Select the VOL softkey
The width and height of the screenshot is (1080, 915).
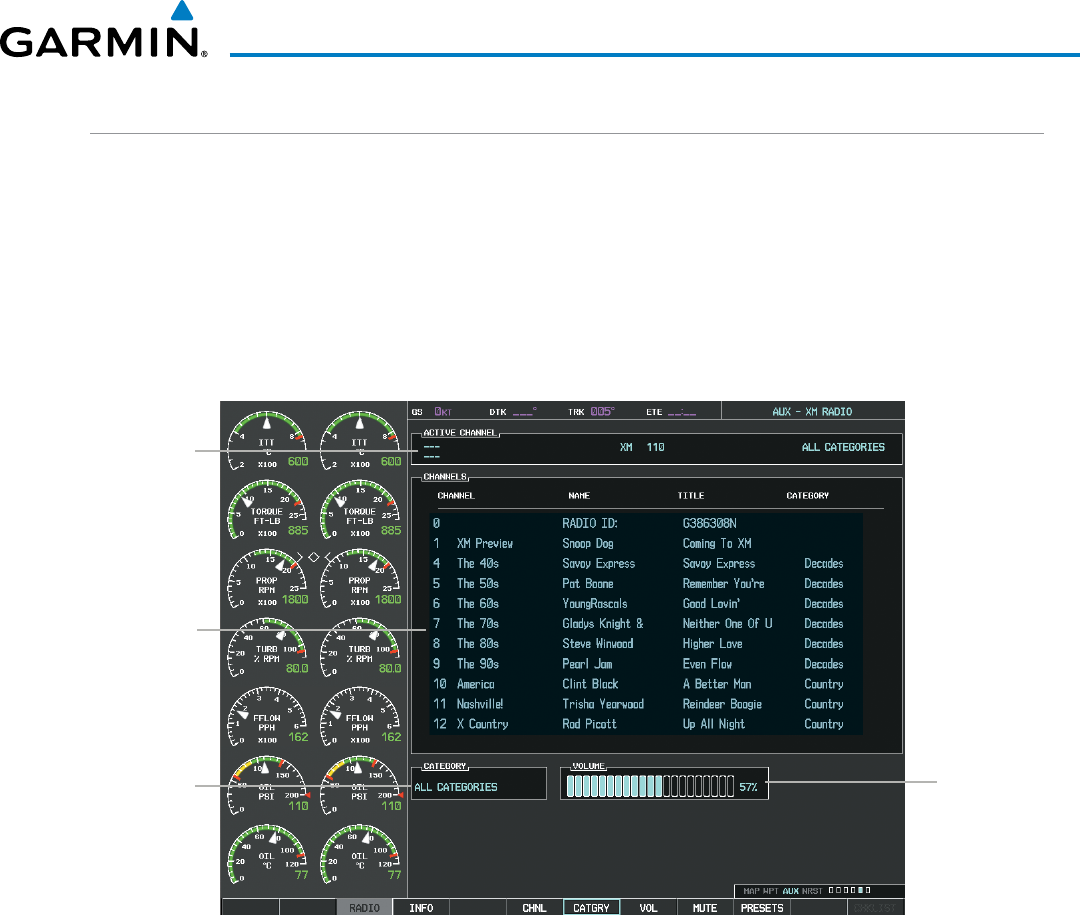[648, 907]
